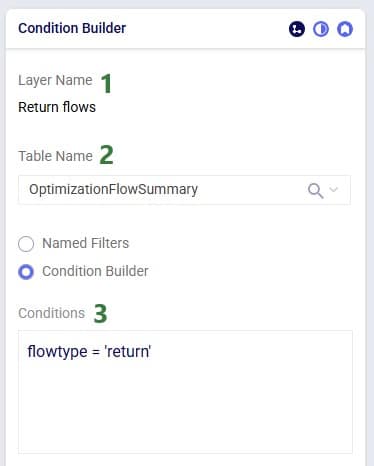The image size is (374, 466).
Task: Click the Named Filters option label
Action: click(86, 243)
